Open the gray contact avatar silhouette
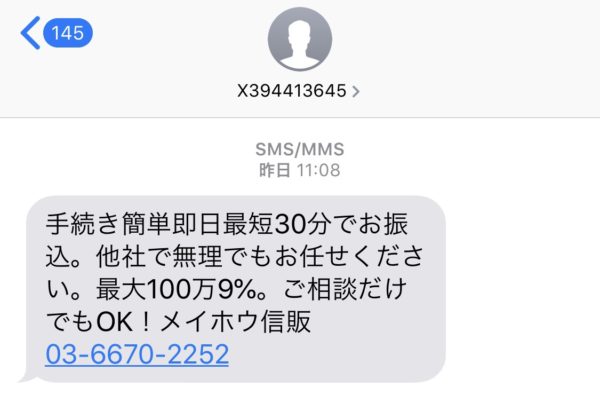 [300, 39]
